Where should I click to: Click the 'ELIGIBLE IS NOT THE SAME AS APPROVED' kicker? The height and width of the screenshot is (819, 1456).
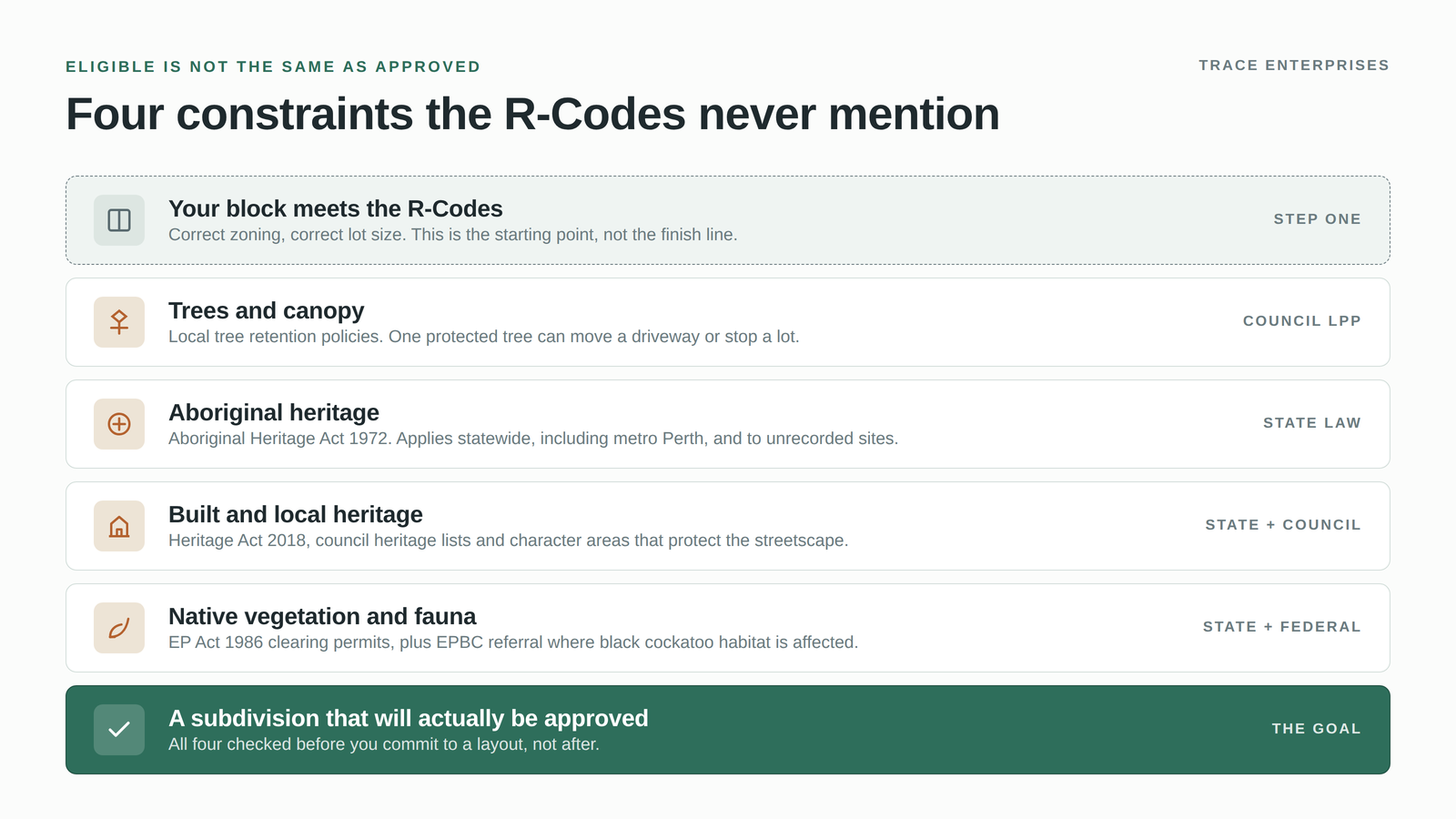[x=273, y=67]
